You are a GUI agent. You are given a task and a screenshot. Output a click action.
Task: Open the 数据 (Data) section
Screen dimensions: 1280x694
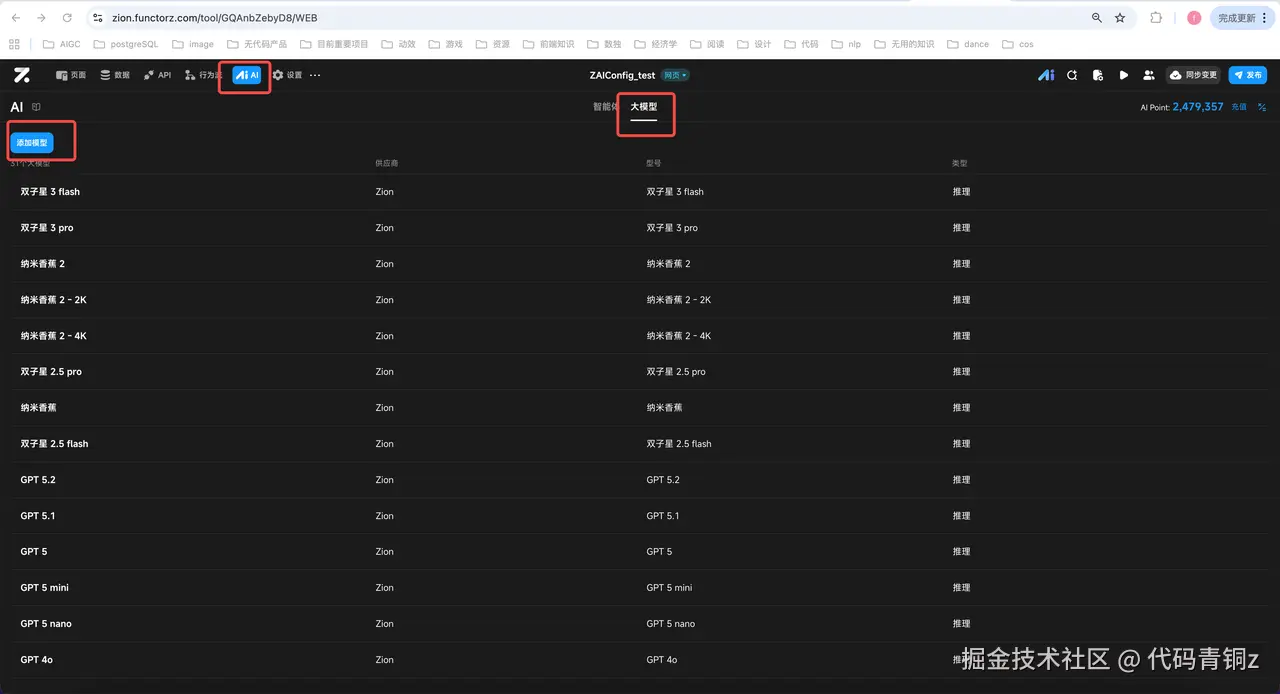115,75
